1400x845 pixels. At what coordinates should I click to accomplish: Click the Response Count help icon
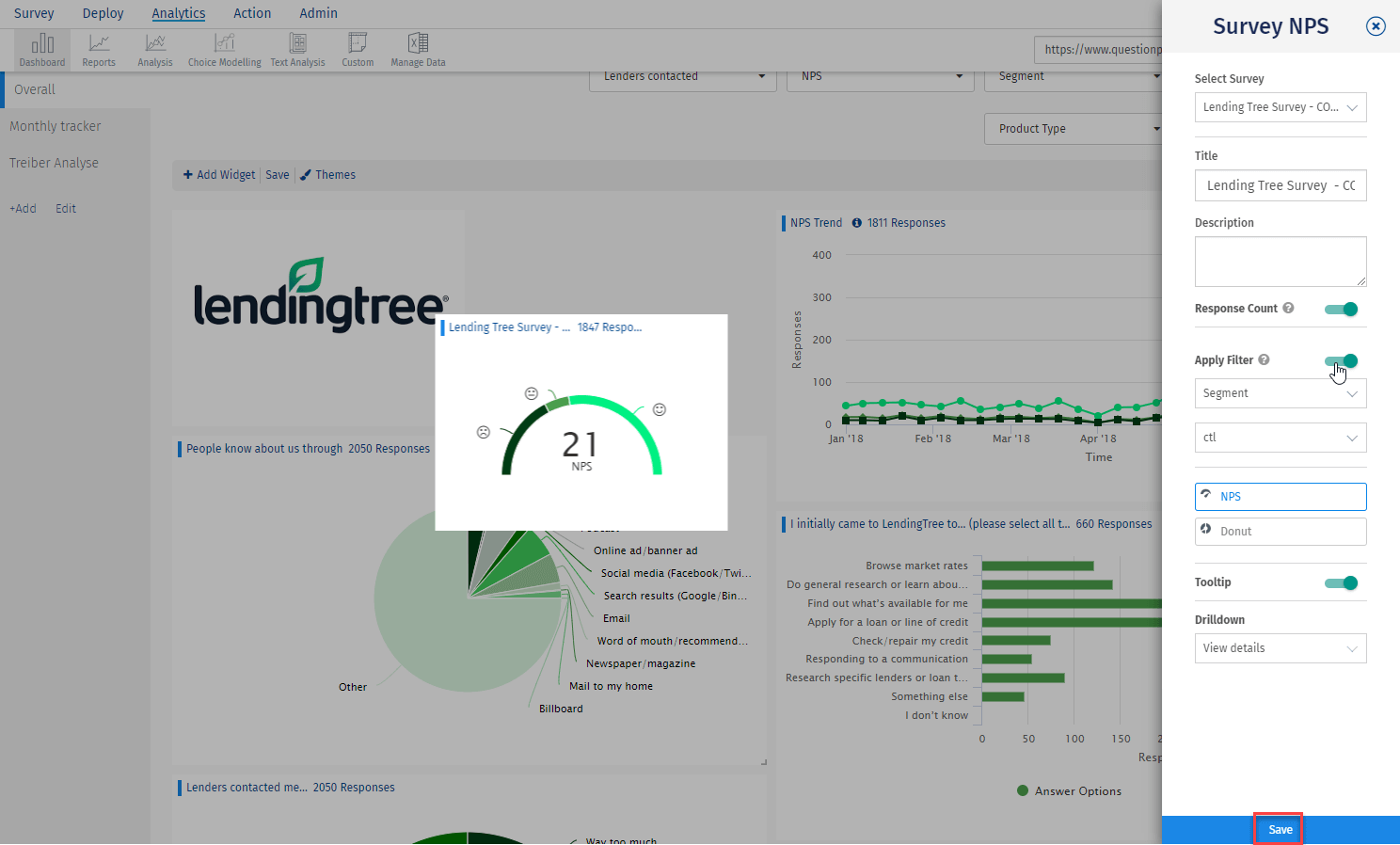pyautogui.click(x=1288, y=308)
